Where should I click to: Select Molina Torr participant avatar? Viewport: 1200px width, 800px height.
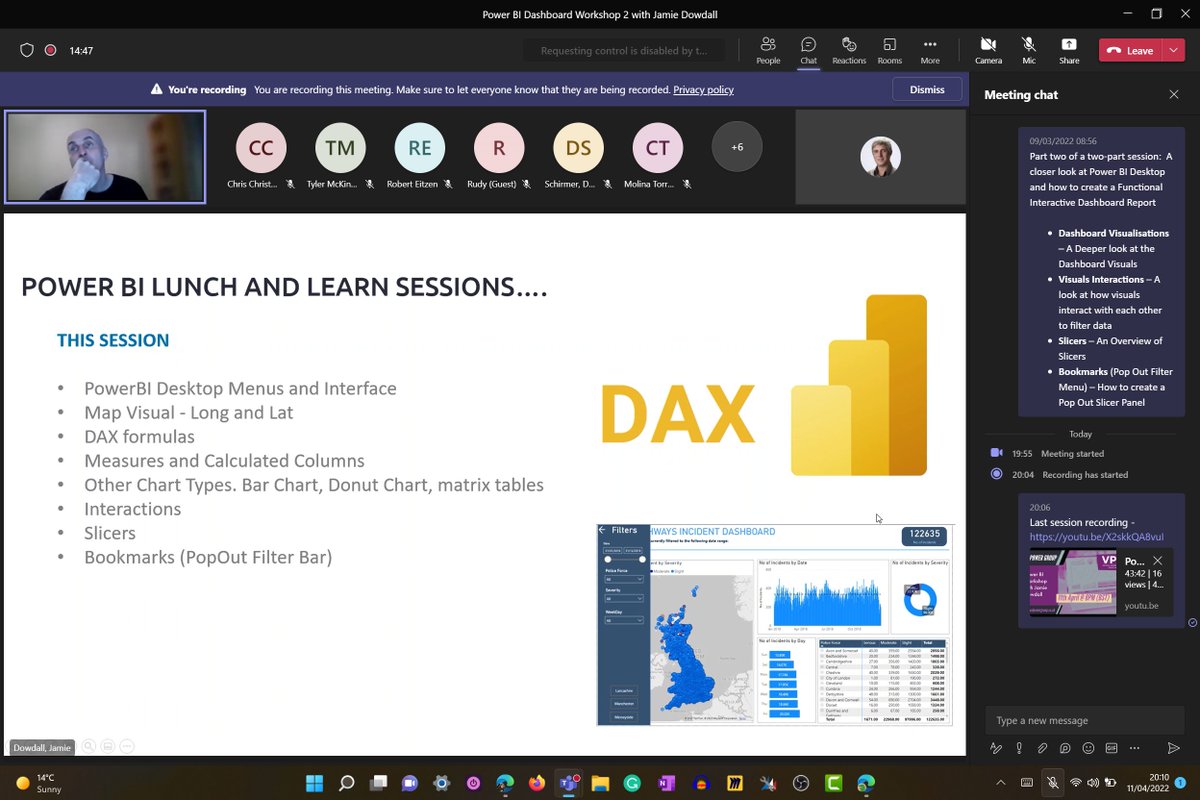pos(658,148)
